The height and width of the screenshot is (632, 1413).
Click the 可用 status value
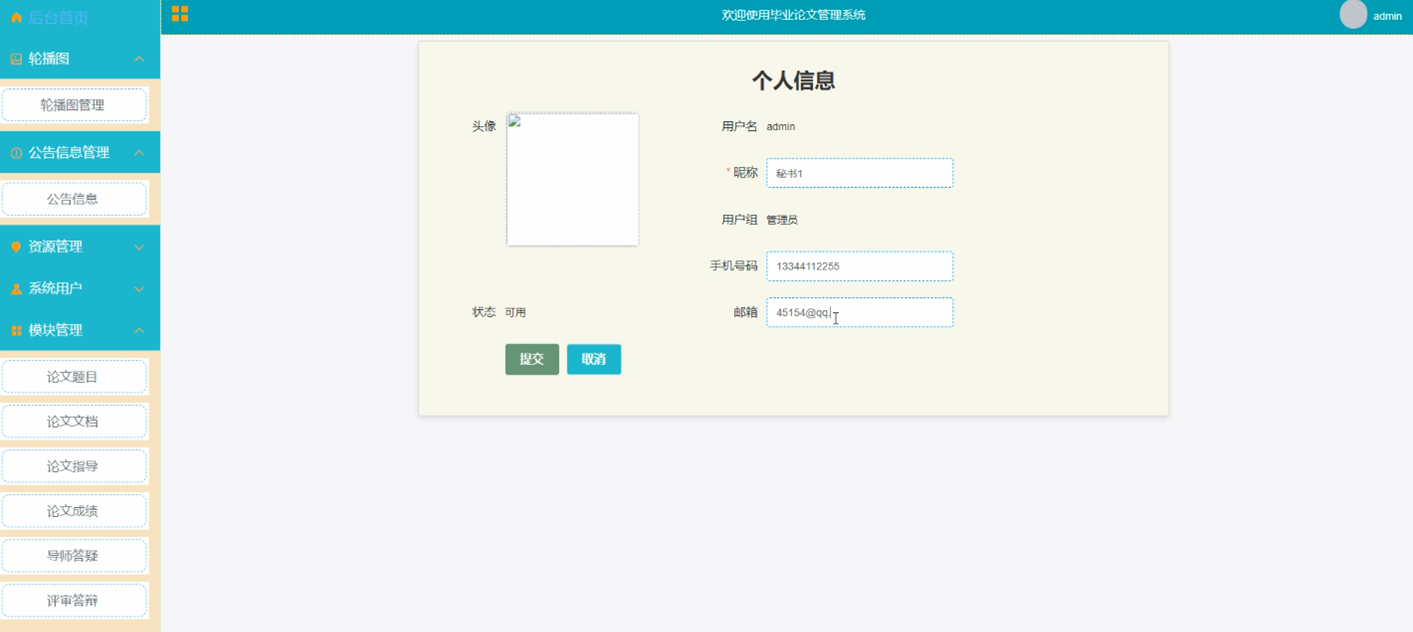[x=515, y=313]
